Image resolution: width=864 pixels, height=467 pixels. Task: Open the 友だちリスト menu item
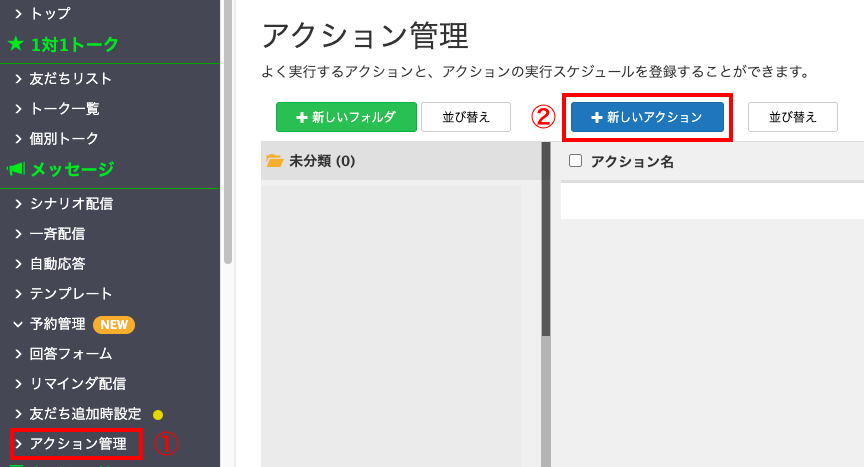pos(71,79)
